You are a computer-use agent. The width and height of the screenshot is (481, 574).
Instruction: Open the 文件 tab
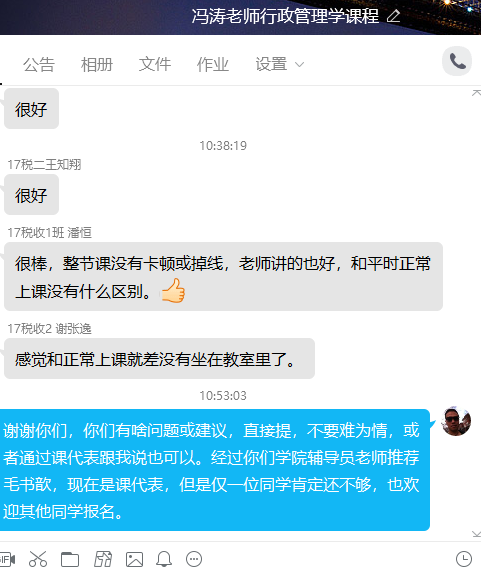(x=154, y=64)
